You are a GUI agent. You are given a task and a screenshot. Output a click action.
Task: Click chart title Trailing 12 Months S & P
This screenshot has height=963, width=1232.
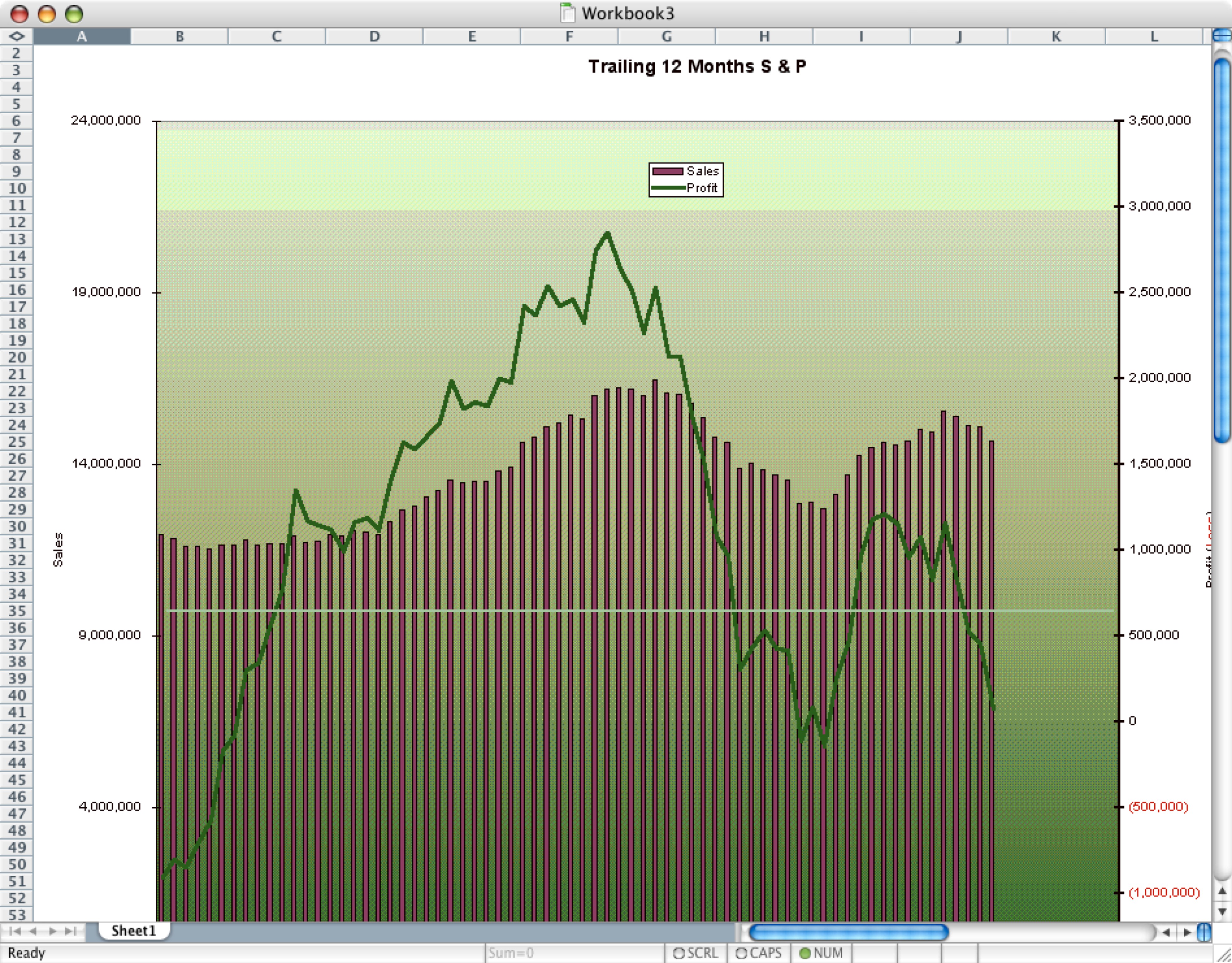[x=697, y=66]
